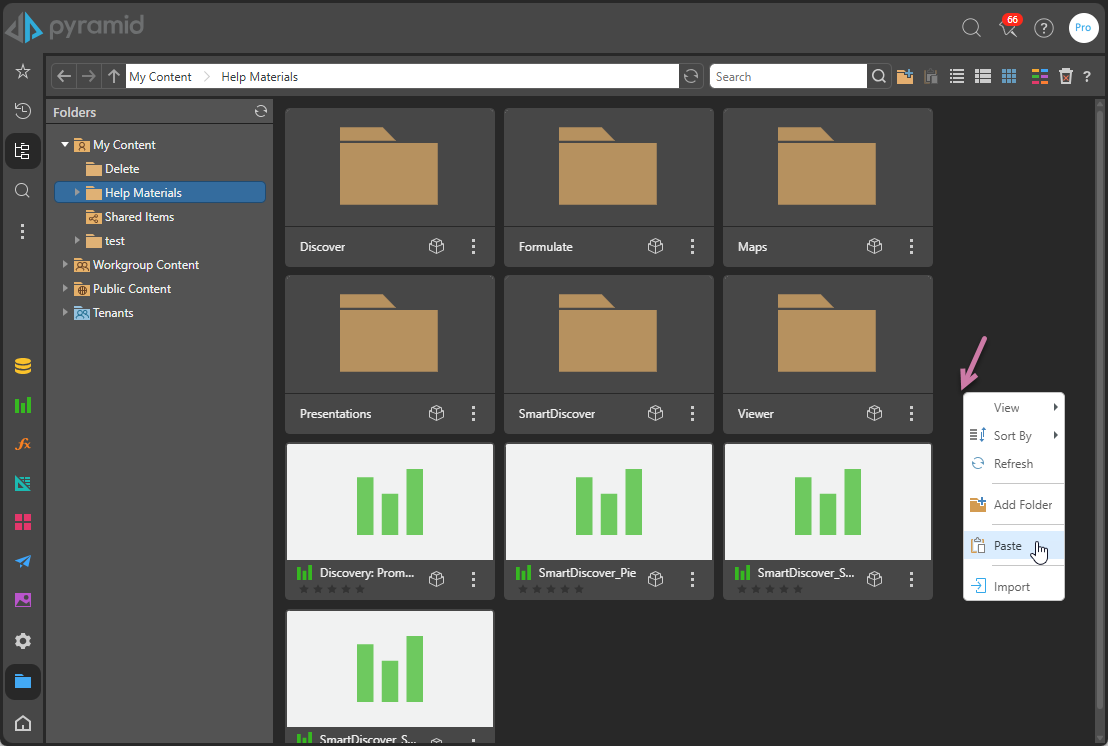Image resolution: width=1108 pixels, height=746 pixels.
Task: Open the Recent history panel icon
Action: (22, 111)
